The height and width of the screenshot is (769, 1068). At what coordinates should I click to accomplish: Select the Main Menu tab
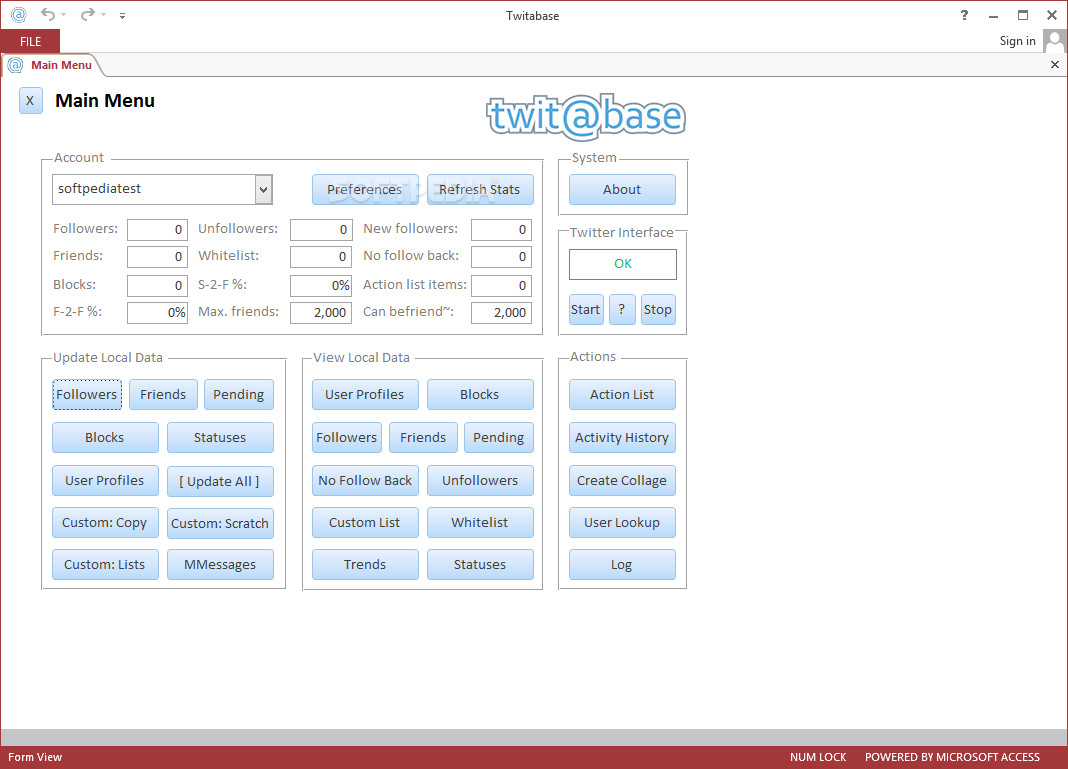tap(52, 65)
